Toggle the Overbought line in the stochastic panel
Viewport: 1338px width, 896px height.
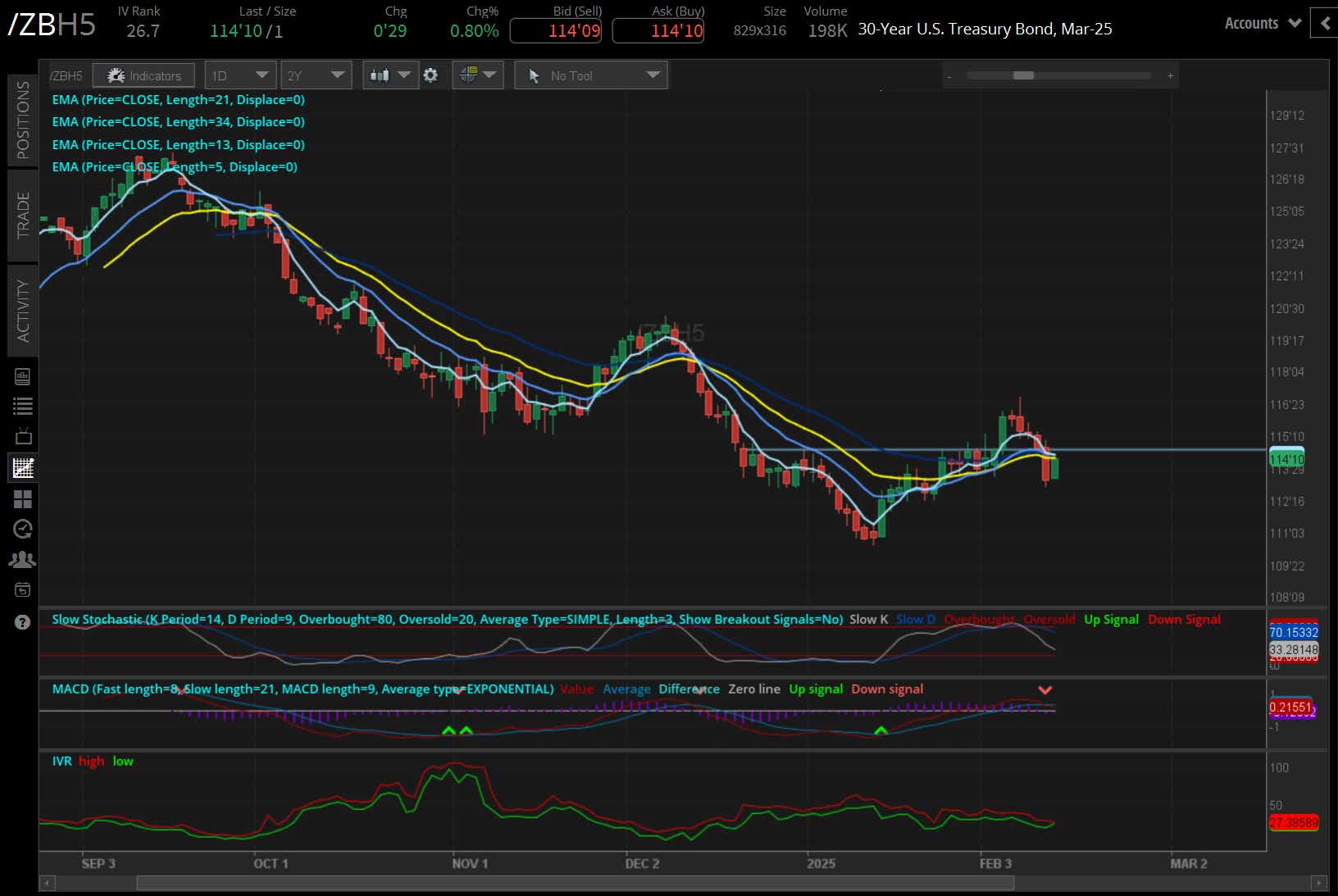point(979,619)
